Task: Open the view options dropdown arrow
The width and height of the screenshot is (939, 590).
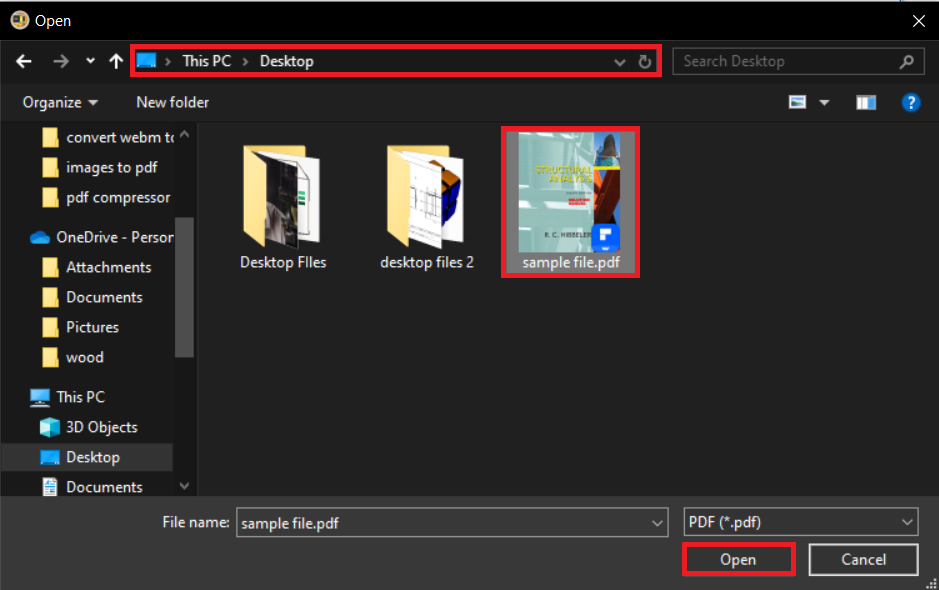Action: pos(825,101)
